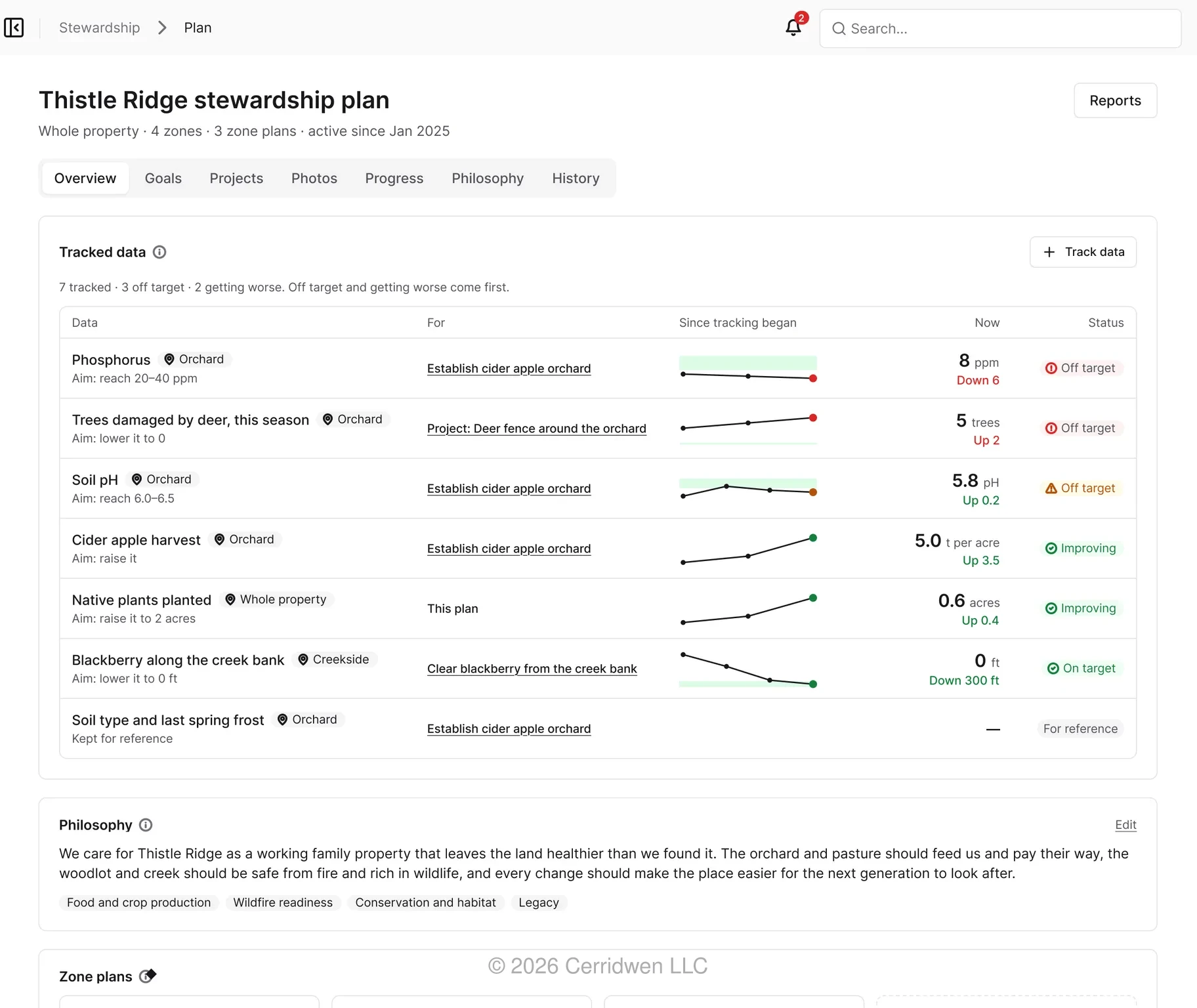
Task: Click the On target icon for Blackberry
Action: pos(1053,669)
